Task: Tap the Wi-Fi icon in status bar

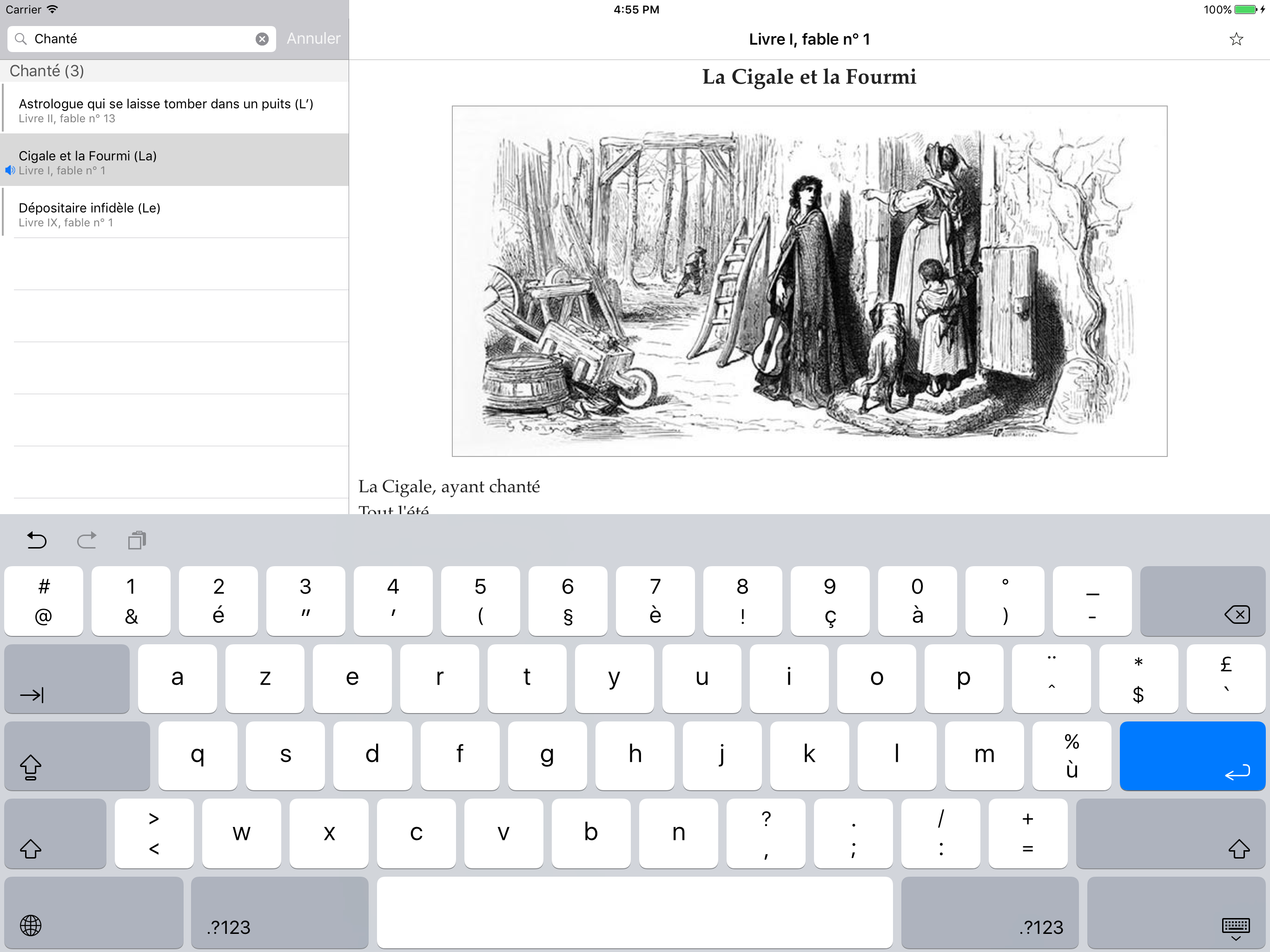Action: click(x=52, y=9)
